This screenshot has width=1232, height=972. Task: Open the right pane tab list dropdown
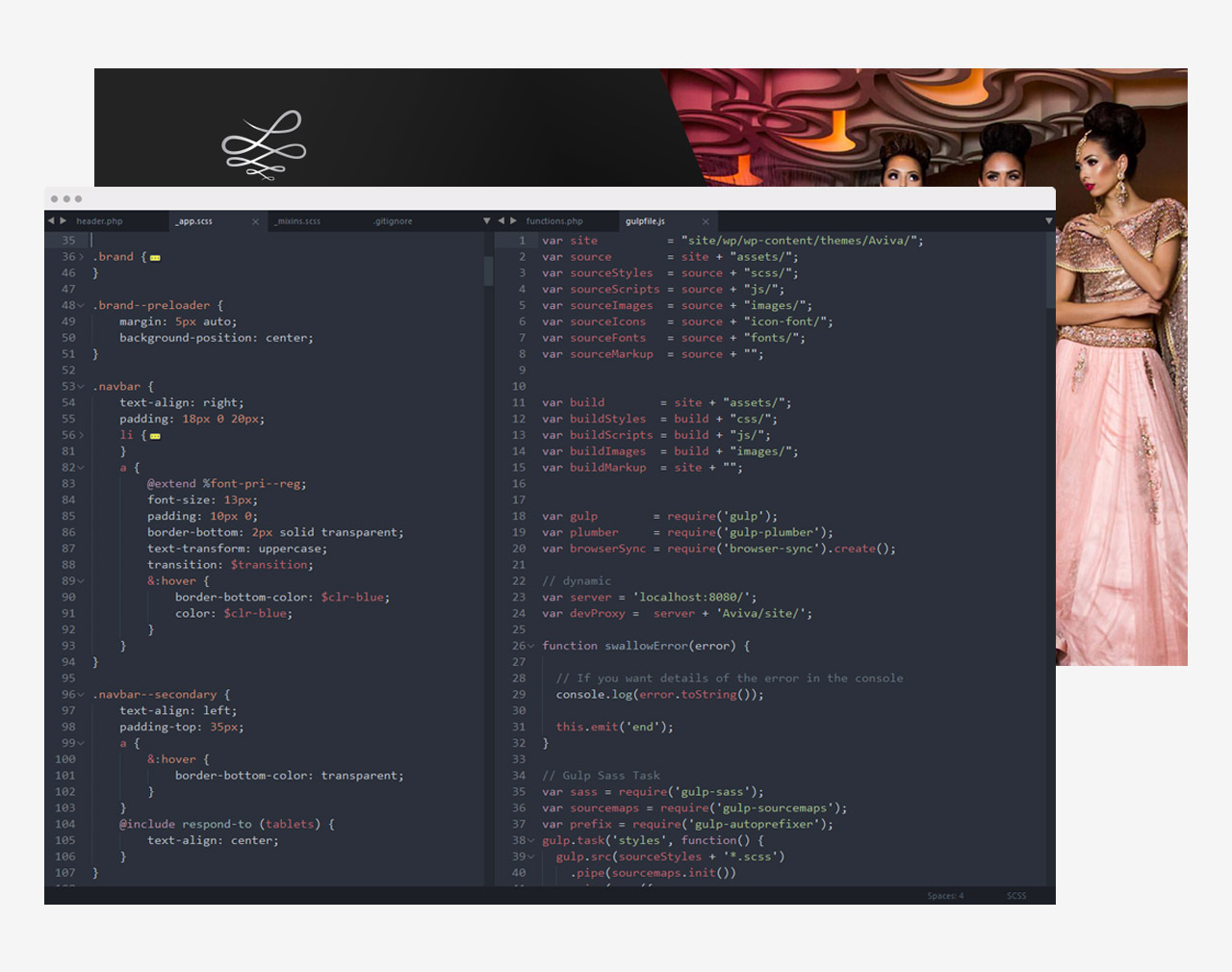(1048, 221)
